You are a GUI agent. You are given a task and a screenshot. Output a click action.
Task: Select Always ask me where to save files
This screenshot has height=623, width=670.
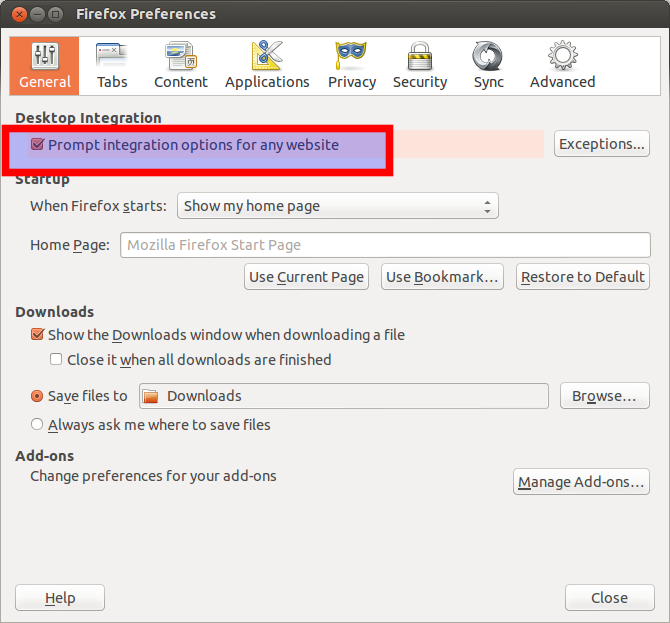pos(38,424)
